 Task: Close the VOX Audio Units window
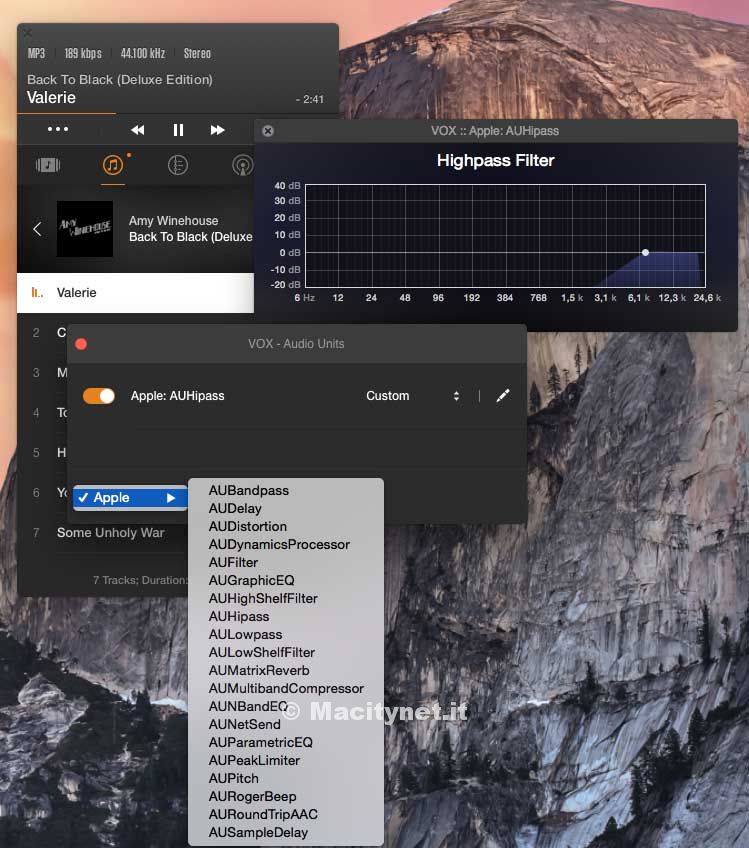click(x=81, y=344)
